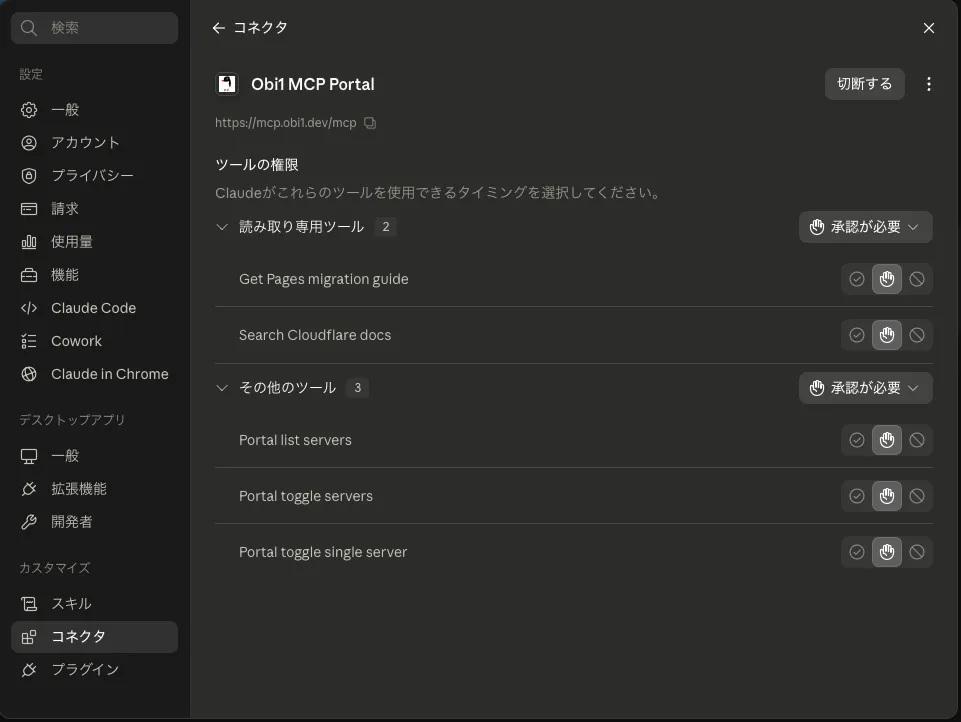Collapse the 読み取り専用ツール section chevron
The height and width of the screenshot is (722, 961).
[222, 227]
